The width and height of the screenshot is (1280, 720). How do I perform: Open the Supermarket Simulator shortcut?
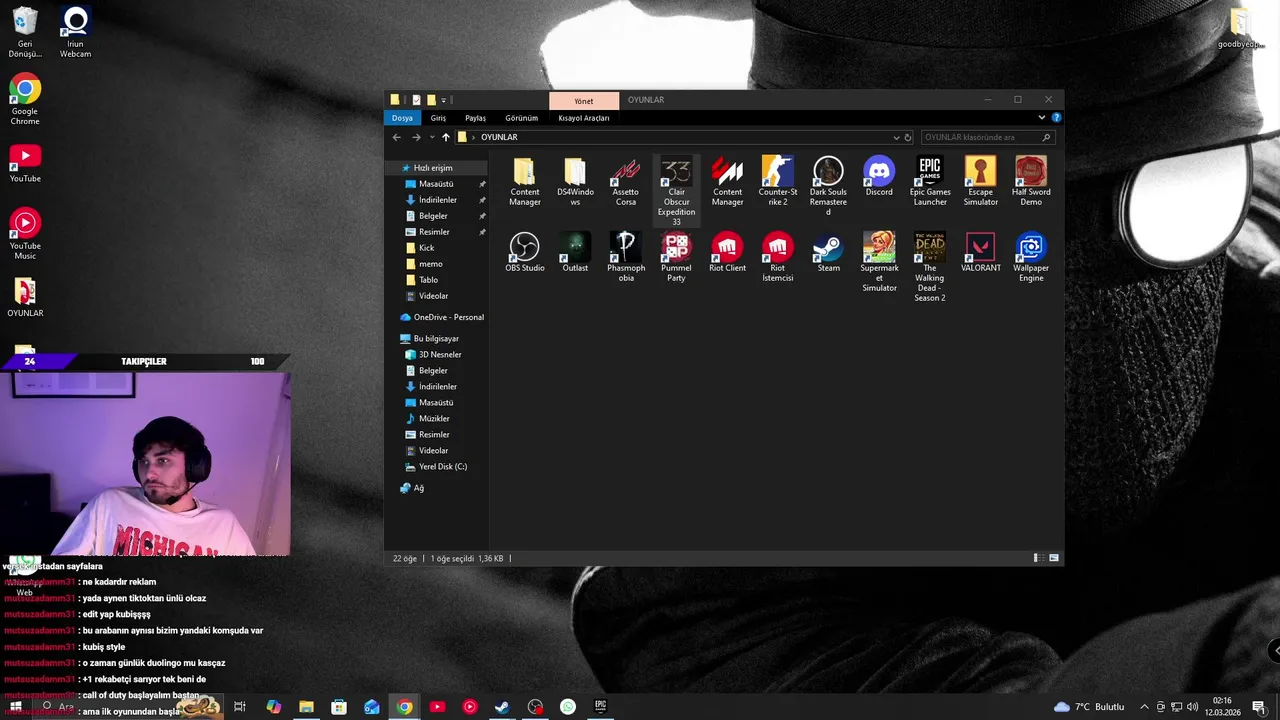(879, 262)
